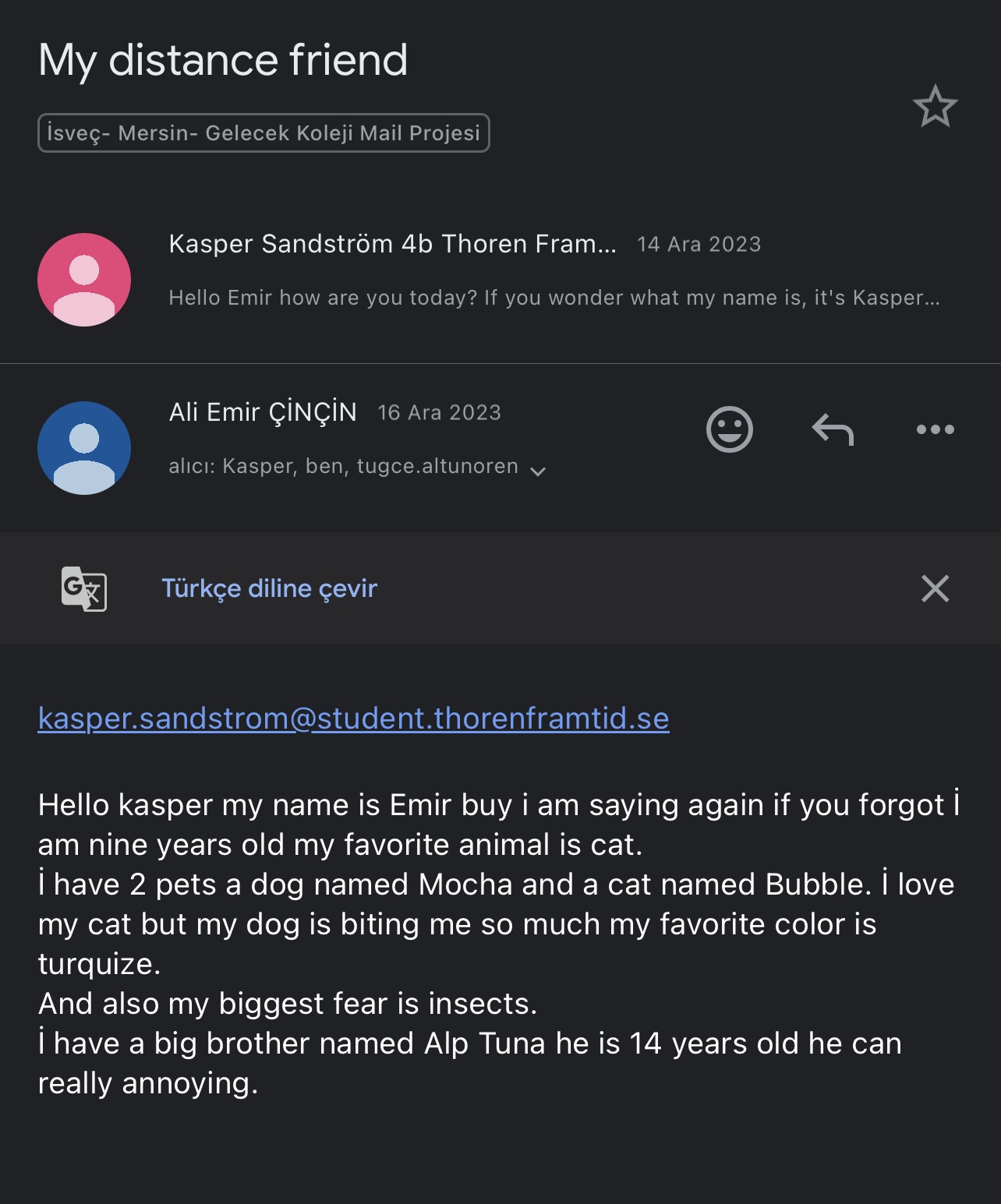1001x1204 pixels.
Task: Tap the 16 Ara 2023 timestamp
Action: 439,413
